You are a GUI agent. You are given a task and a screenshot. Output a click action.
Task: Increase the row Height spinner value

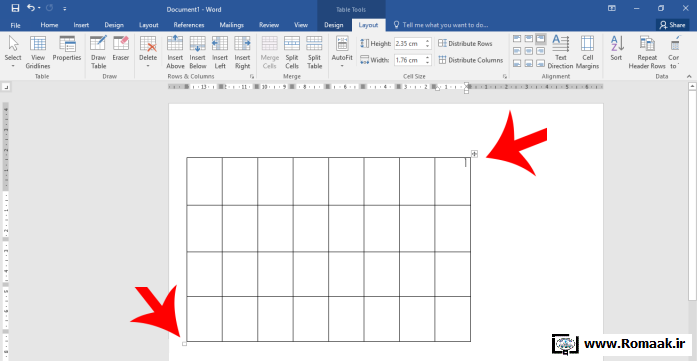[x=428, y=41]
